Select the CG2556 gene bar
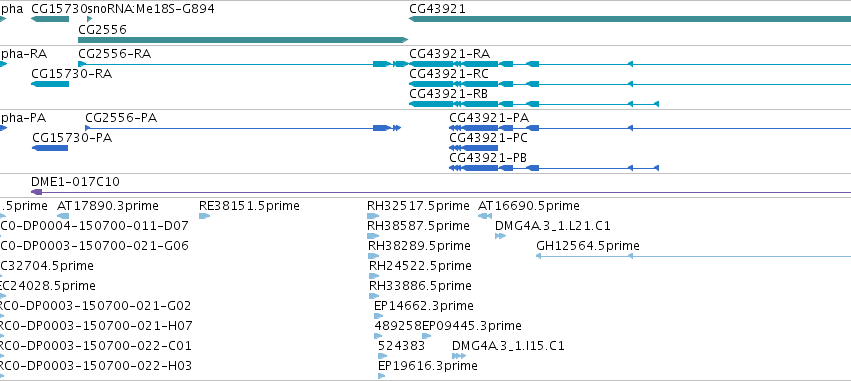 (243, 40)
